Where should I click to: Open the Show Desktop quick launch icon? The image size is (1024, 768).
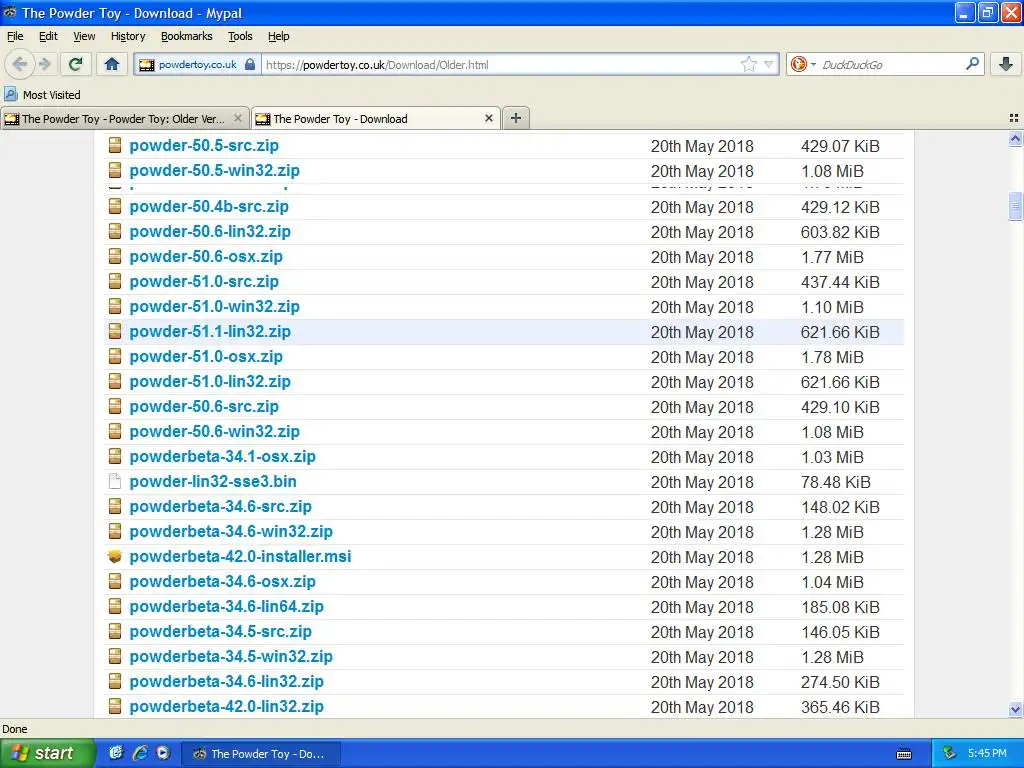[x=116, y=753]
